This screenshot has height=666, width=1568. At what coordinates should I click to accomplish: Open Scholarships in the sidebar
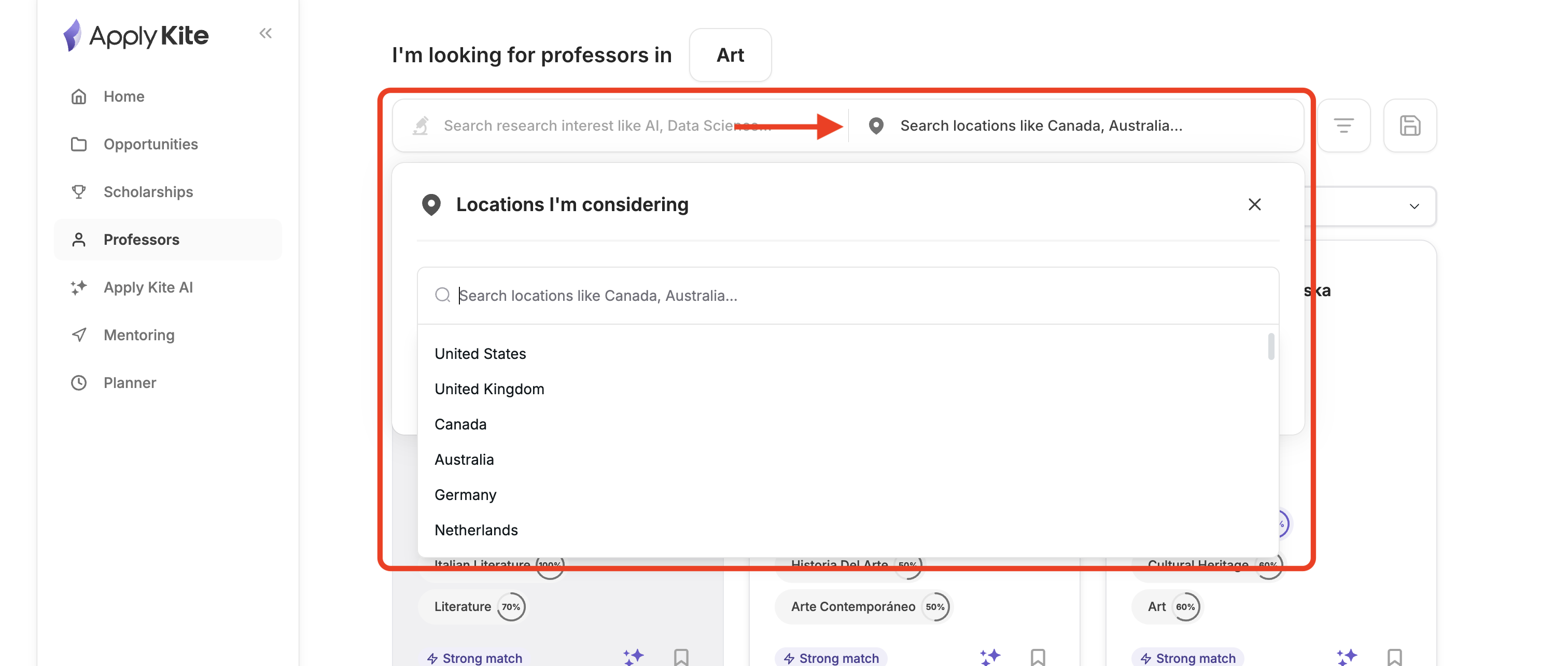point(148,192)
